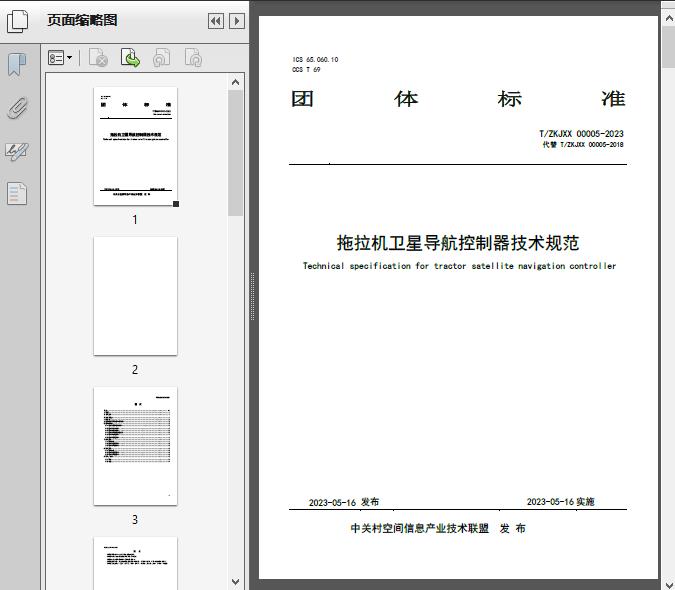Rotate page clockwise icon

(193, 59)
